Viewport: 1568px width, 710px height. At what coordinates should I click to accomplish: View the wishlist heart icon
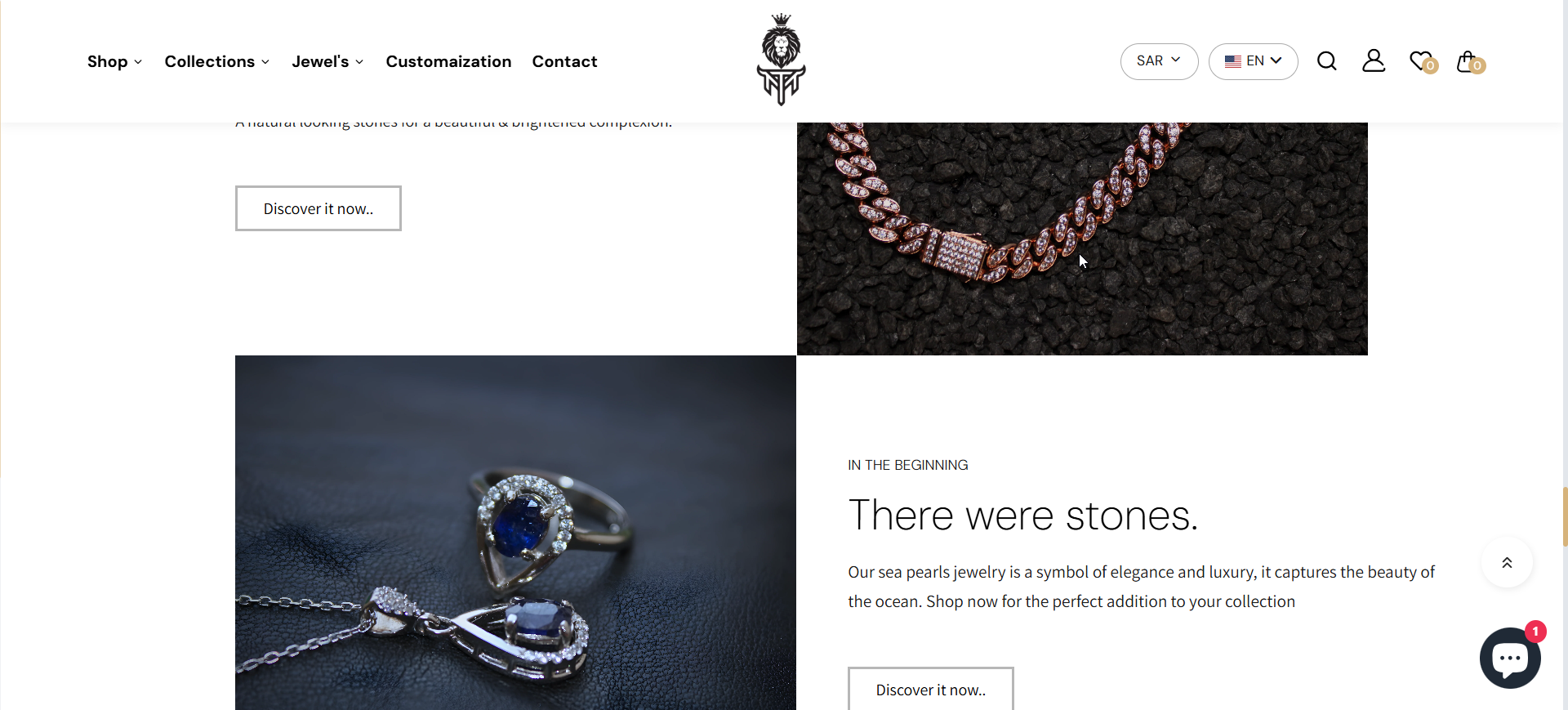(1423, 61)
